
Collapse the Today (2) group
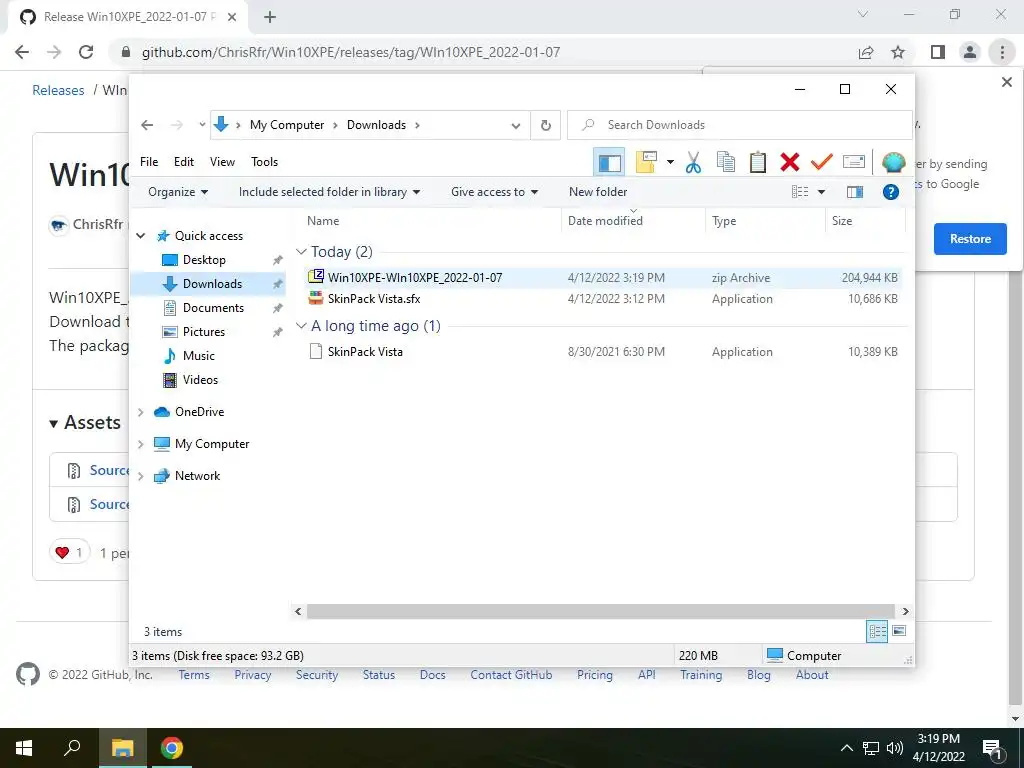click(301, 251)
